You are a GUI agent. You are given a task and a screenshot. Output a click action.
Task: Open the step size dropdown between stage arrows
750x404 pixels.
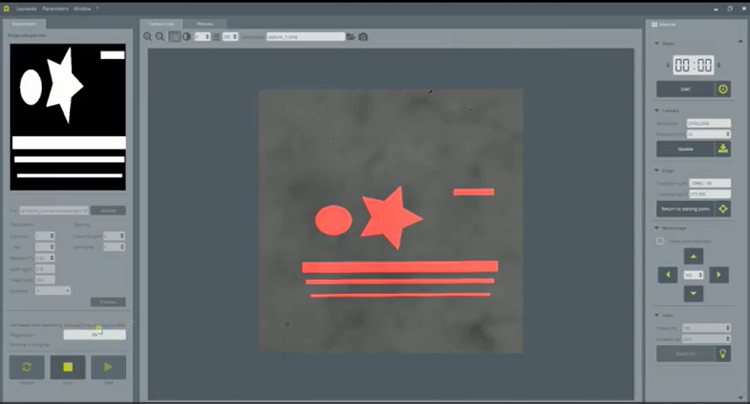[x=692, y=274]
